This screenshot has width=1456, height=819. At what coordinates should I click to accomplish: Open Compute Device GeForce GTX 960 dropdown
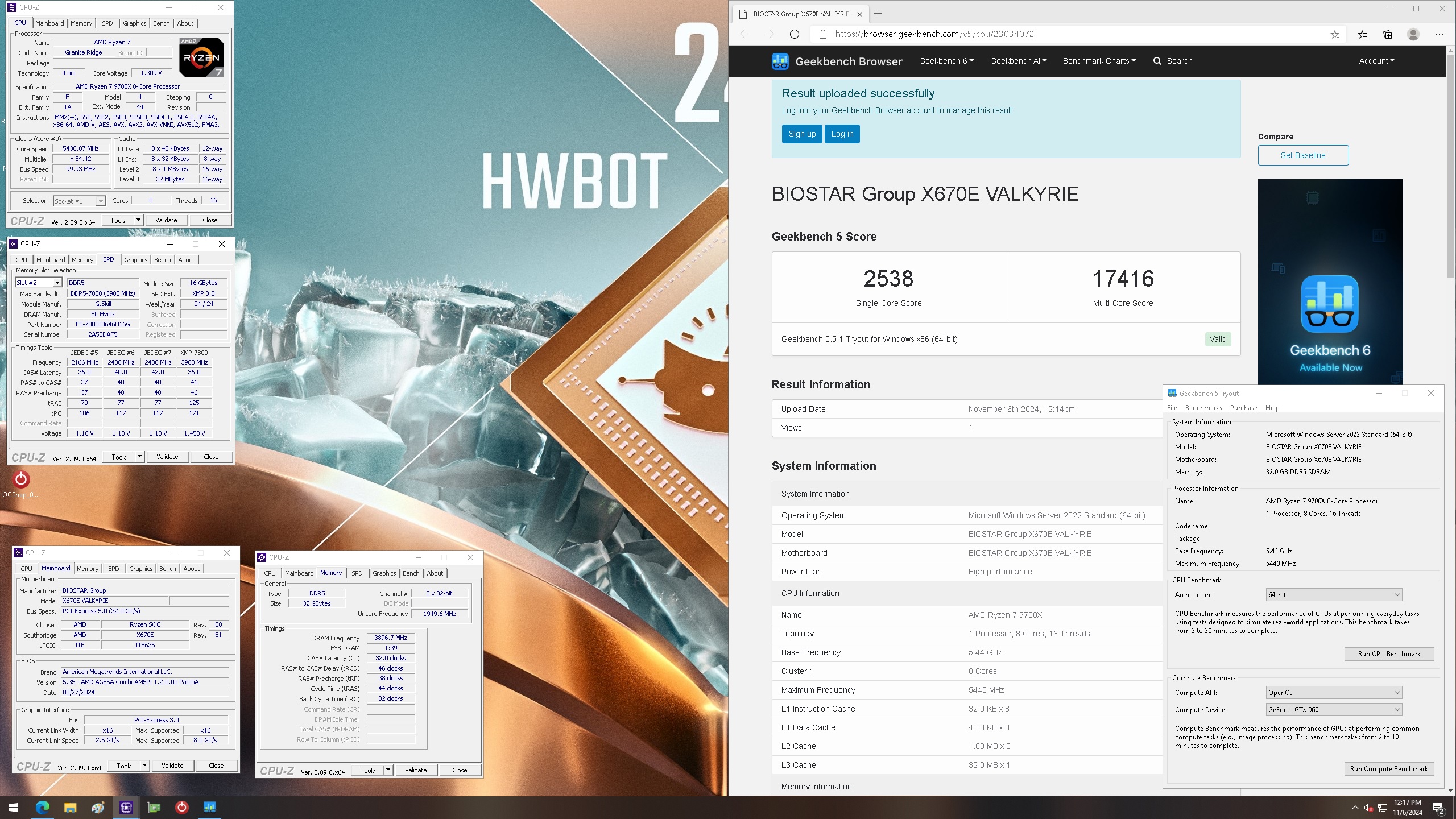(1334, 710)
